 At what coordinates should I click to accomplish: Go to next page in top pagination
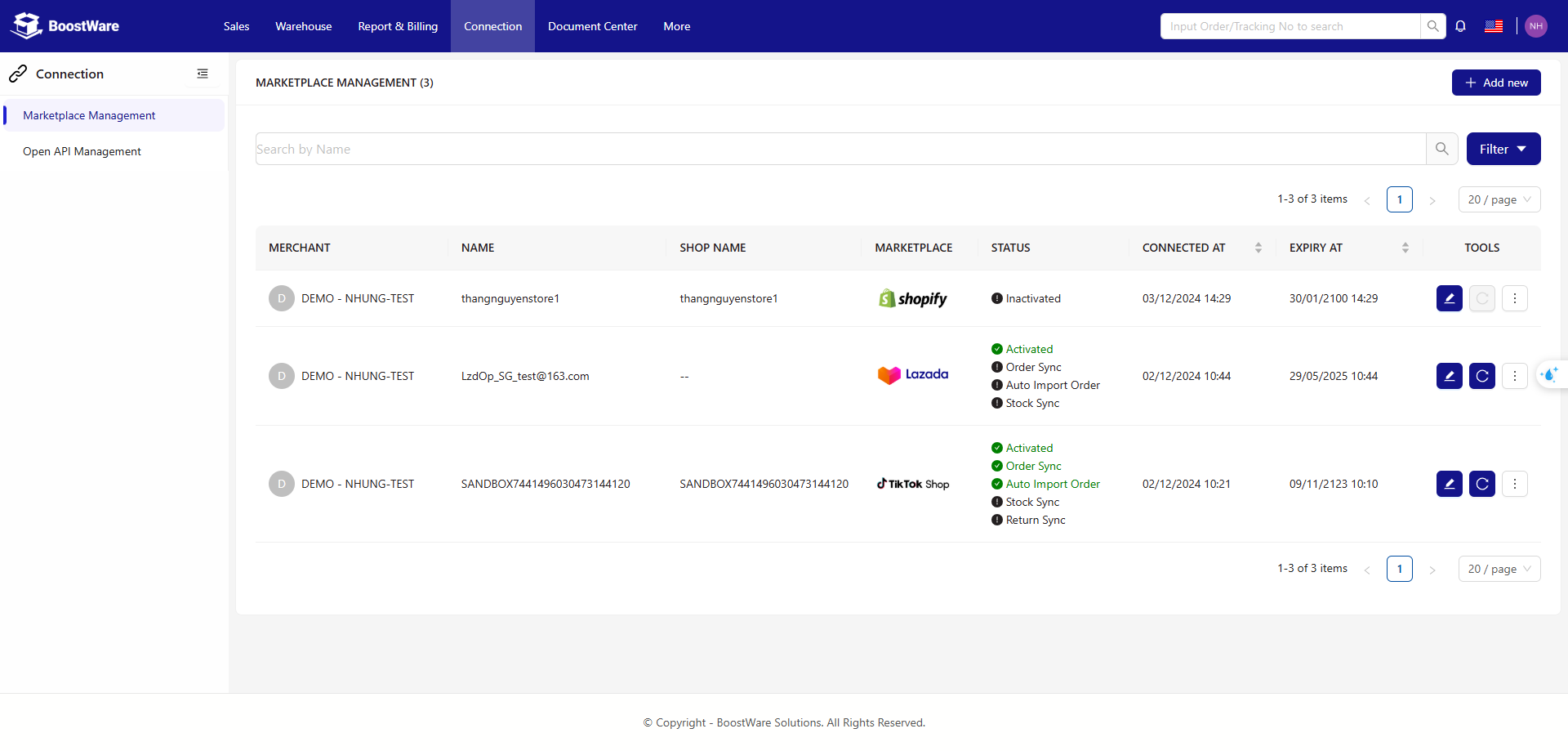click(1432, 200)
